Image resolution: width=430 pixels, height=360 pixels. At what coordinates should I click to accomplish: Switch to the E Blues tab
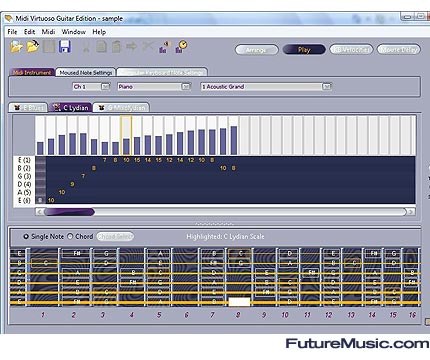tap(28, 108)
